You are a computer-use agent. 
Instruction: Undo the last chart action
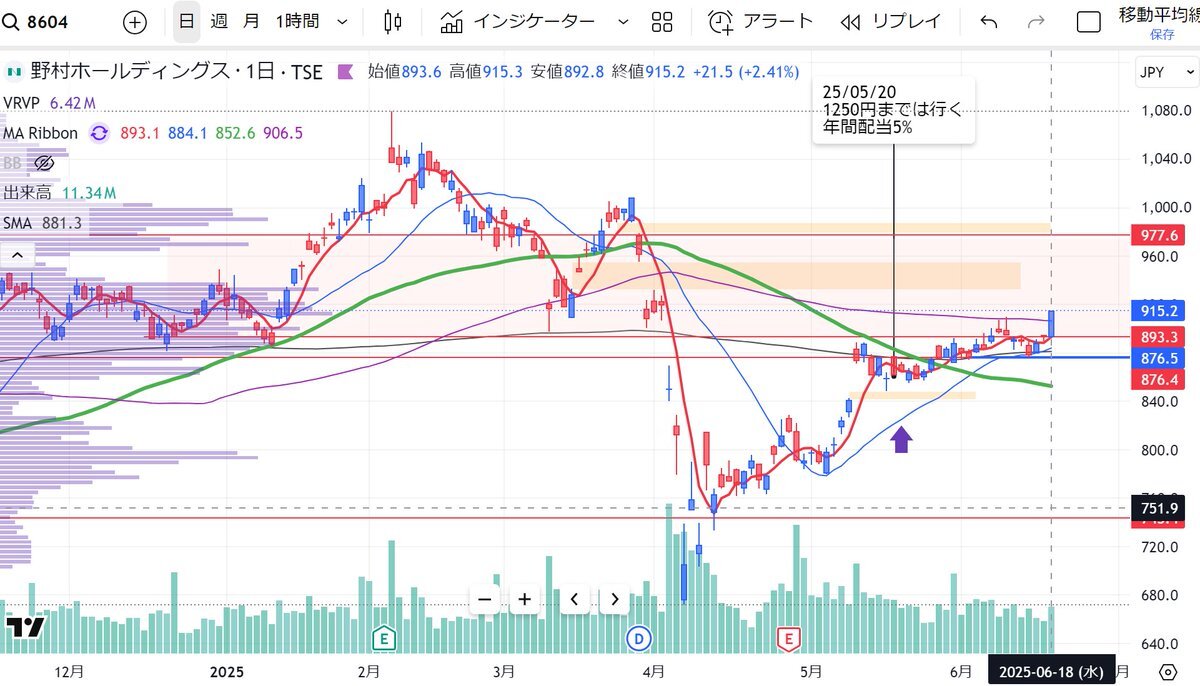tap(989, 22)
